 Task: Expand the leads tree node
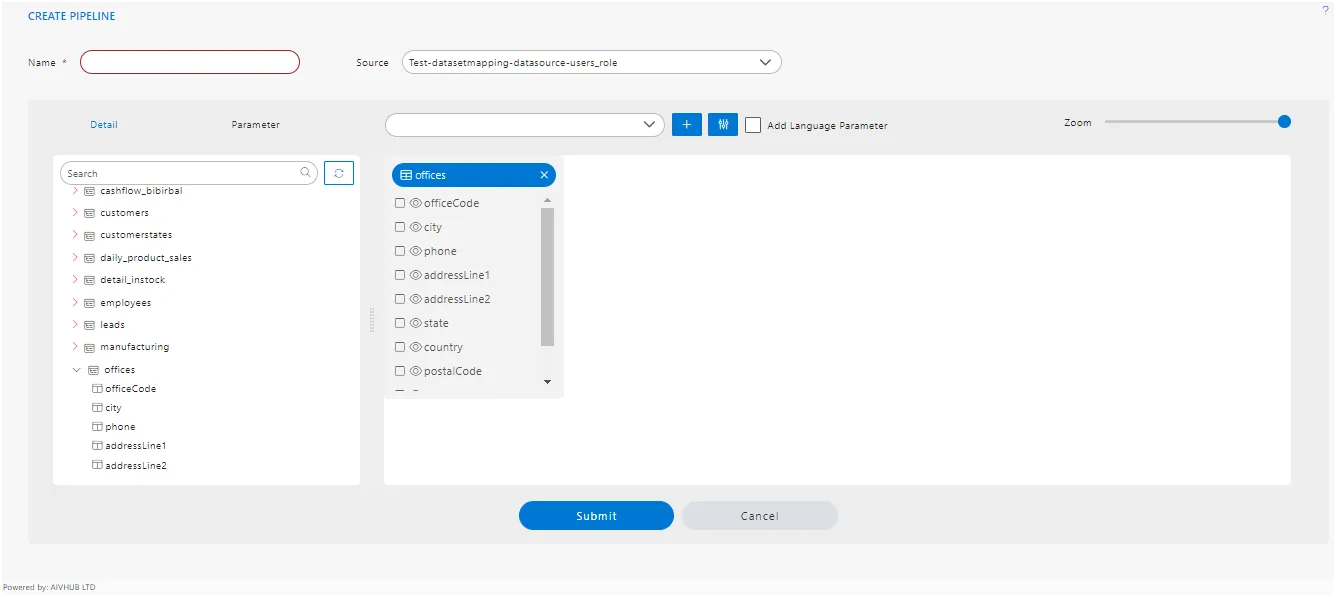[75, 324]
